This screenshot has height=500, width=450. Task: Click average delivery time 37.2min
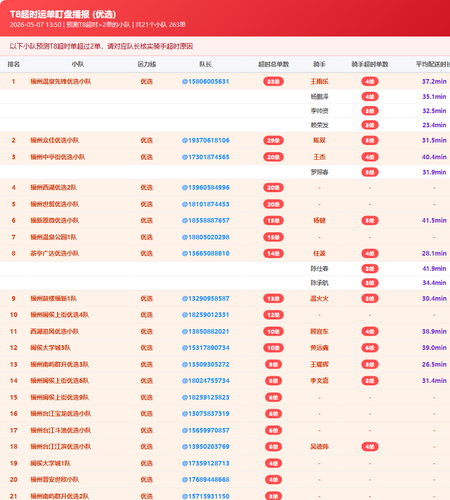[x=434, y=81]
